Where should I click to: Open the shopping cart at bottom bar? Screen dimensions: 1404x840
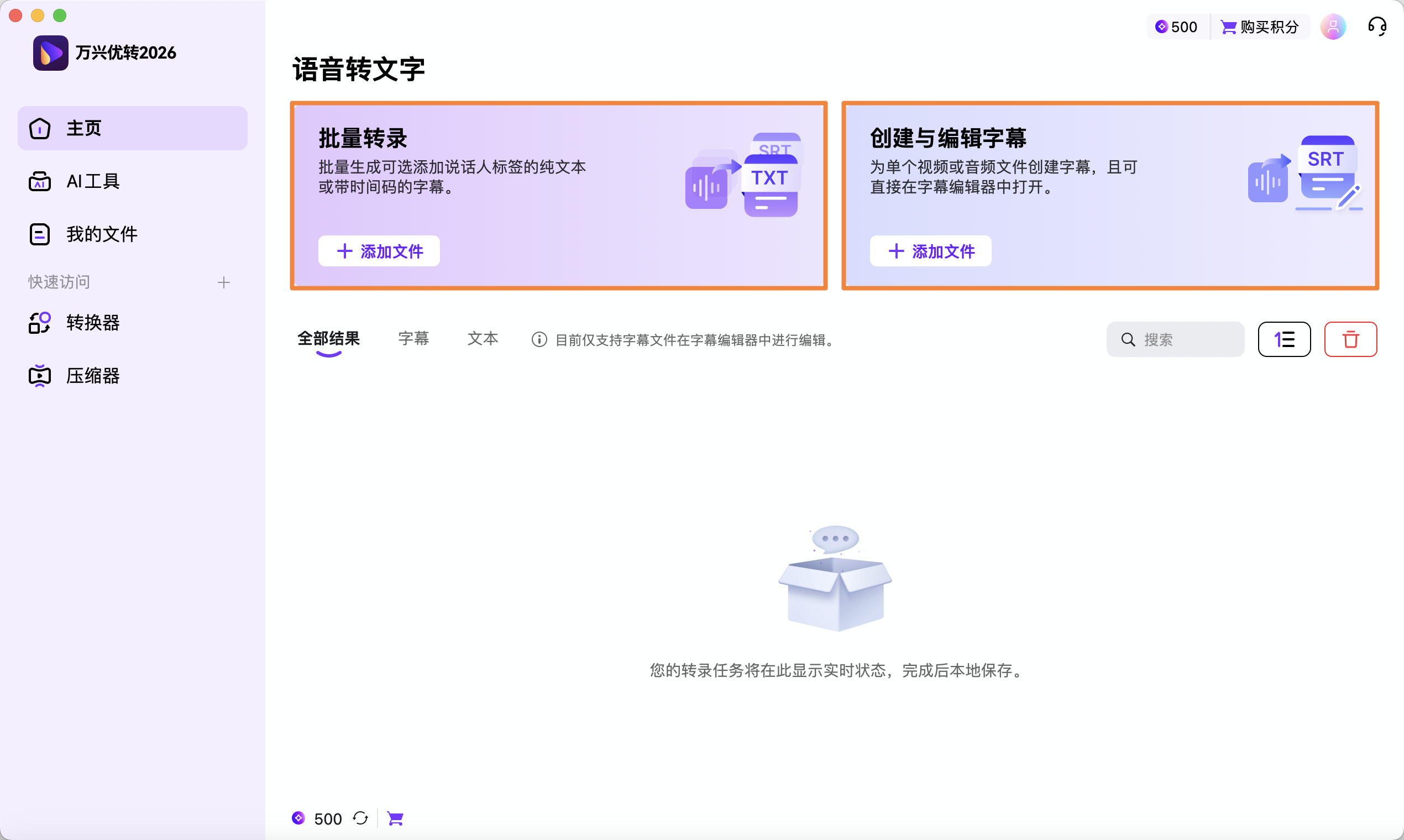click(395, 817)
